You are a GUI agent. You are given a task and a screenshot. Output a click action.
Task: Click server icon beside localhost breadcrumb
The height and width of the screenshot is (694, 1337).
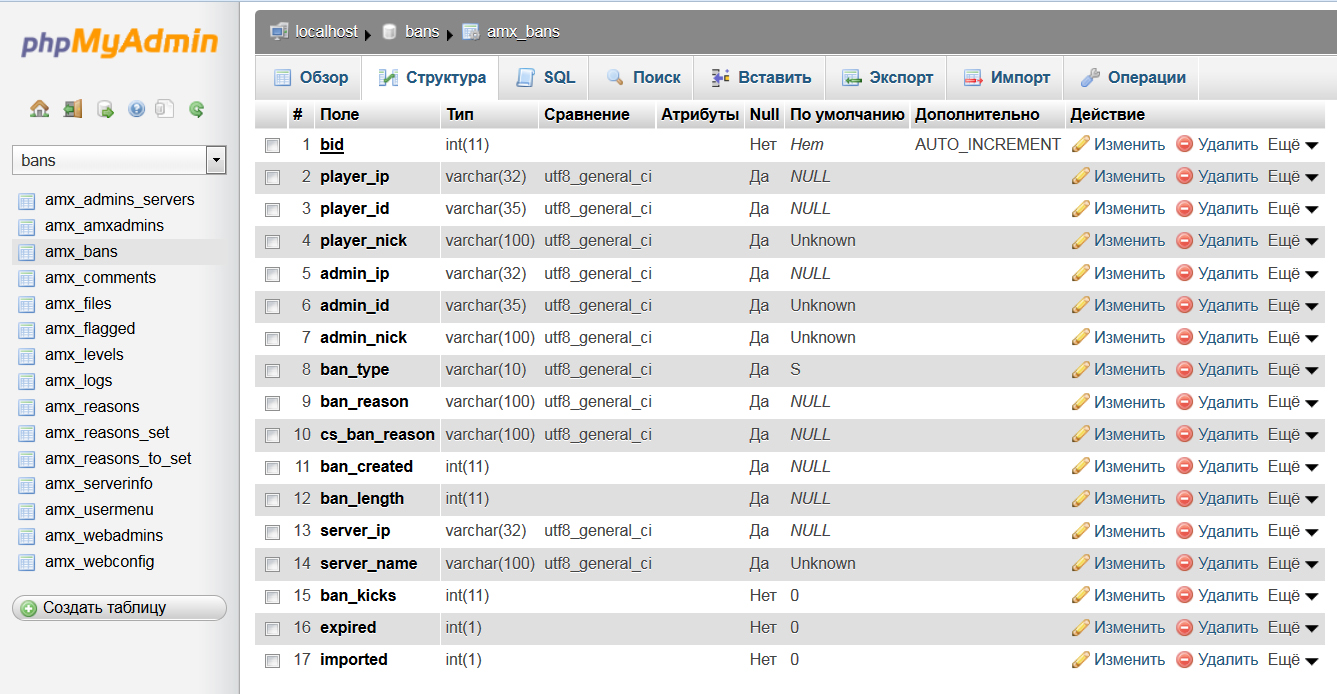click(279, 32)
